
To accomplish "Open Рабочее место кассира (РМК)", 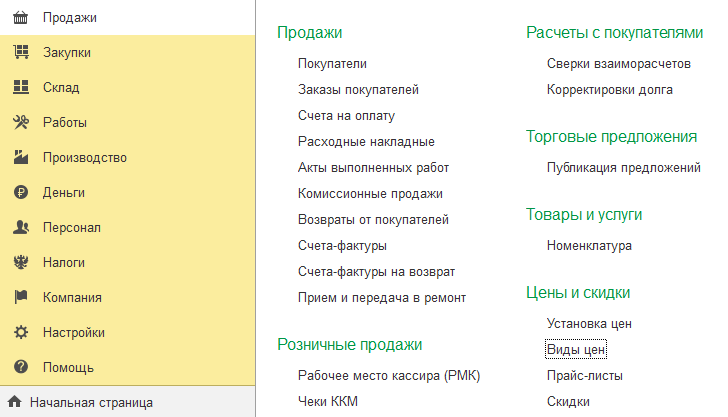I will (389, 376).
